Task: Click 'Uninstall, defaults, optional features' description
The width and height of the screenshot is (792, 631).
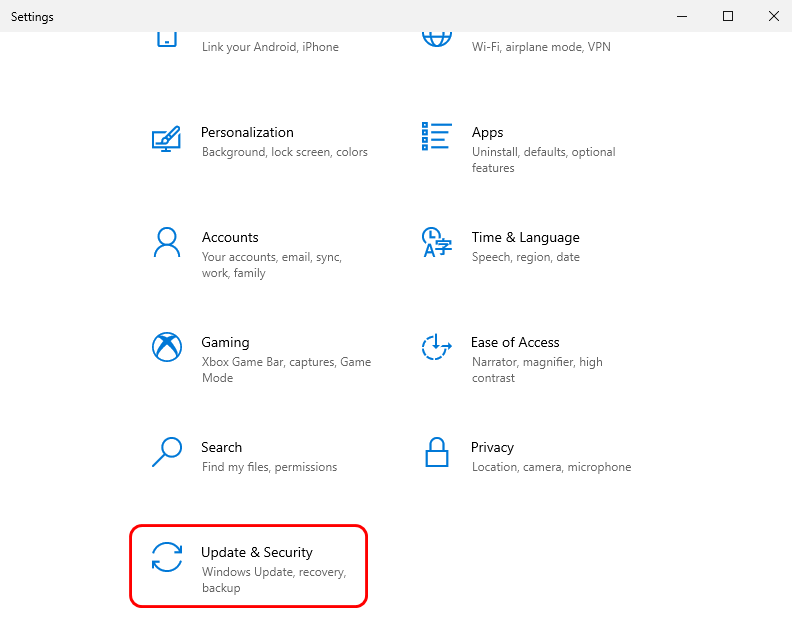Action: tap(543, 160)
